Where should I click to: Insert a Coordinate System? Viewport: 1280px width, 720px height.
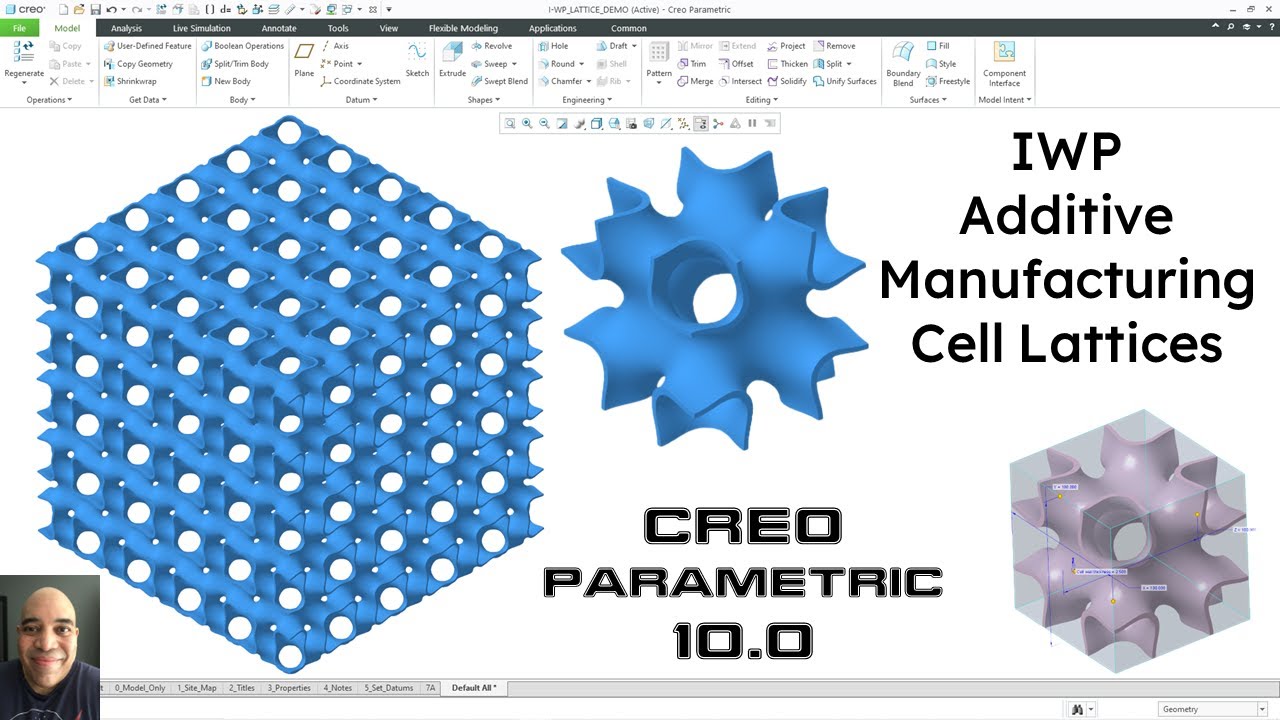click(360, 82)
